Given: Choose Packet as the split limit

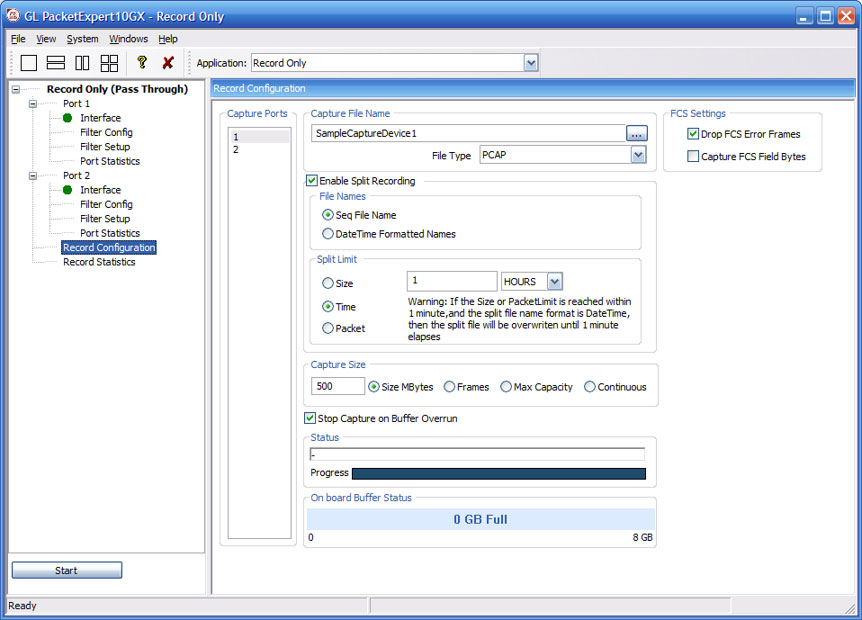Looking at the screenshot, I should click(x=328, y=328).
